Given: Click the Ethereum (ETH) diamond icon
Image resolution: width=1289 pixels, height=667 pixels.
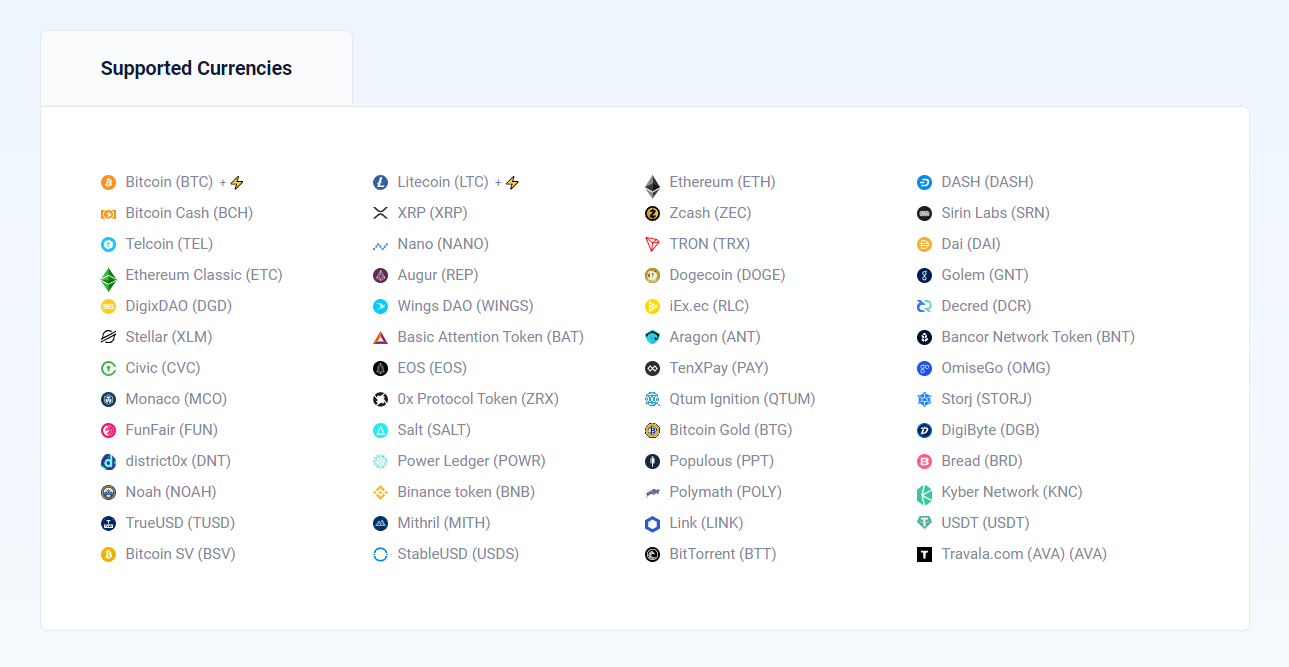Looking at the screenshot, I should pos(652,186).
